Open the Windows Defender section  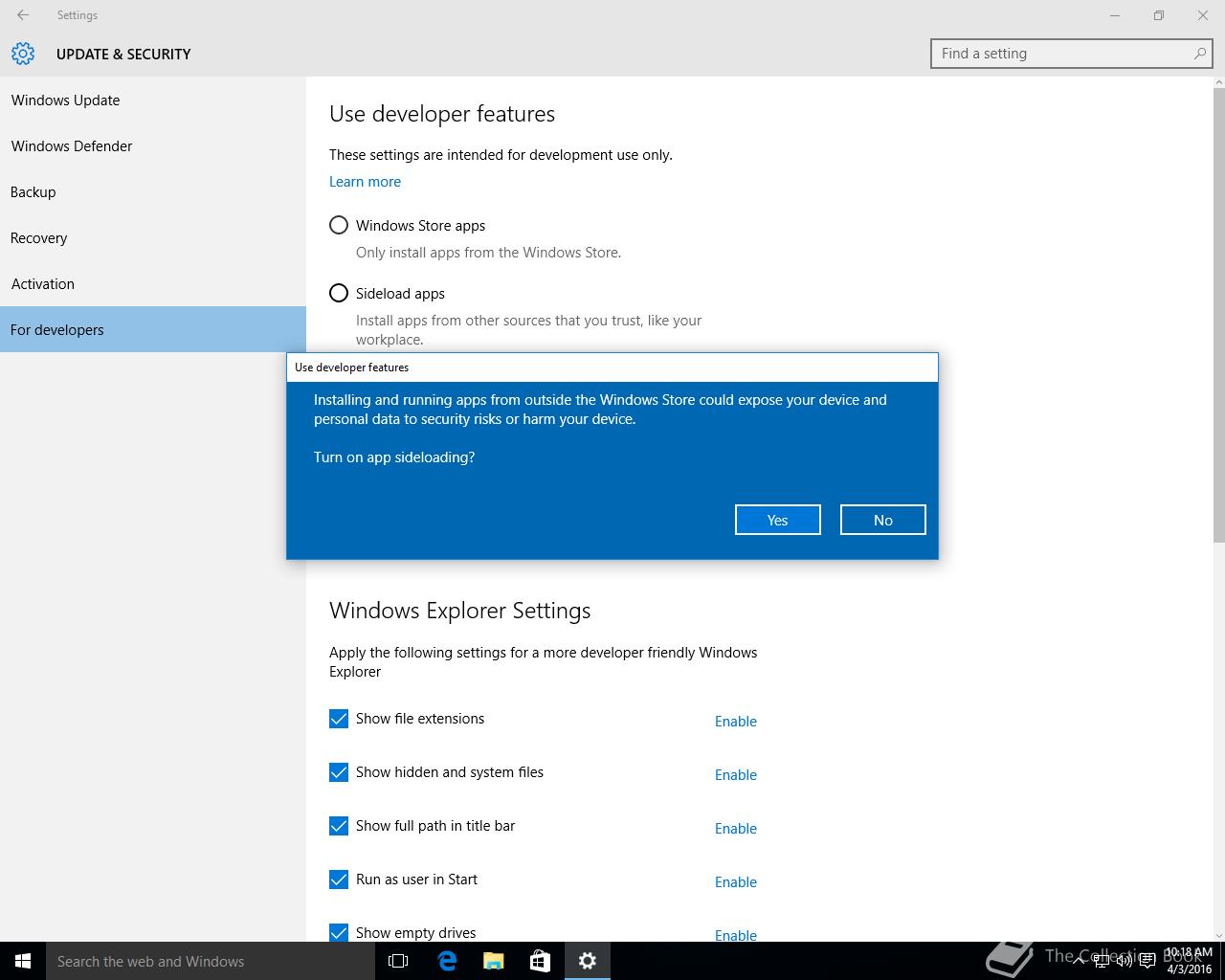click(x=153, y=145)
